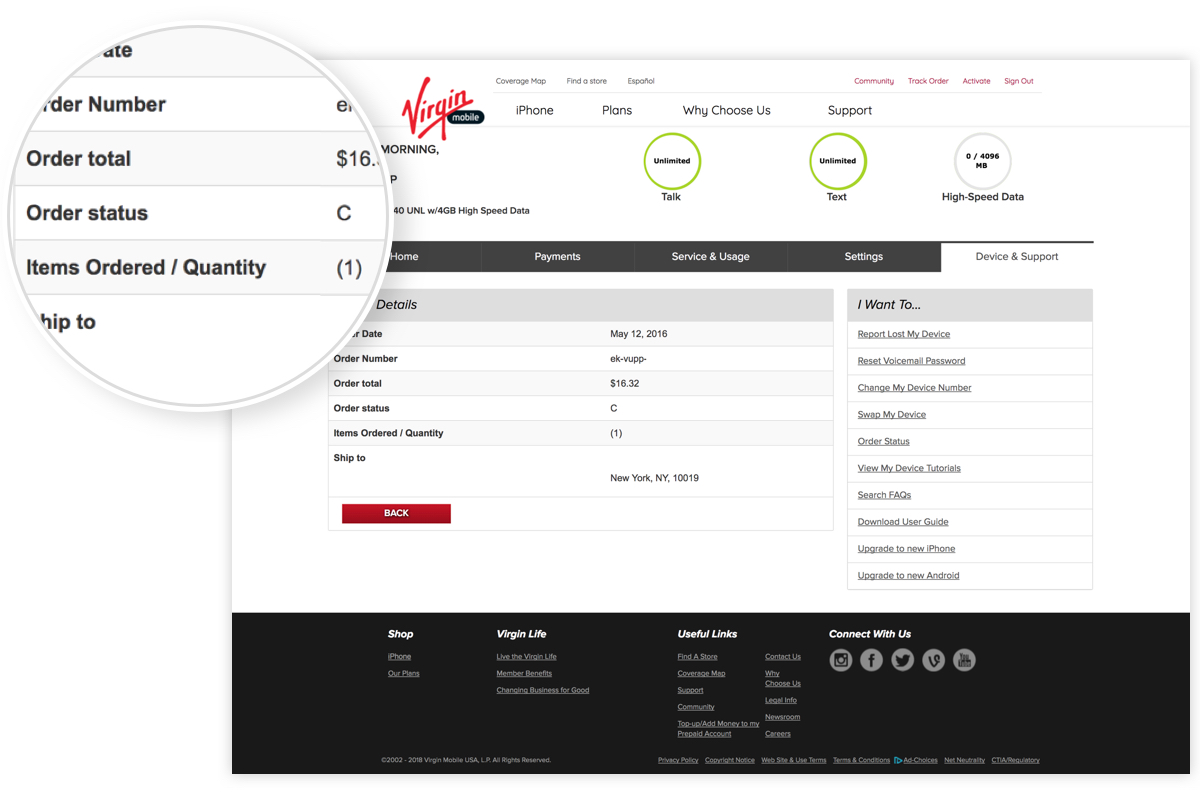Open Live the Virgin Life link
1200x800 pixels.
pyautogui.click(x=526, y=657)
